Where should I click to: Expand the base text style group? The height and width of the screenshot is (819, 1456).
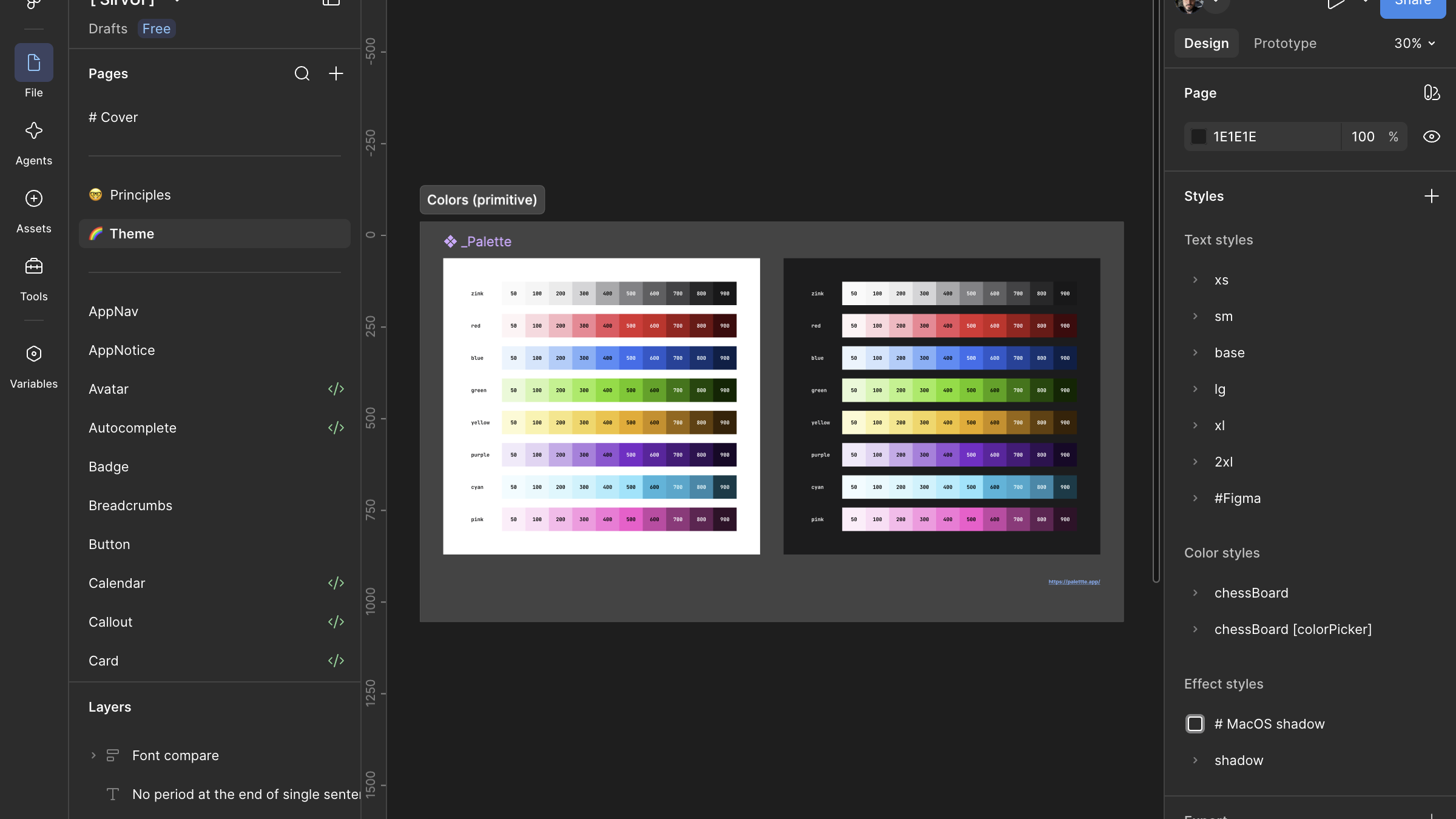pos(1195,352)
